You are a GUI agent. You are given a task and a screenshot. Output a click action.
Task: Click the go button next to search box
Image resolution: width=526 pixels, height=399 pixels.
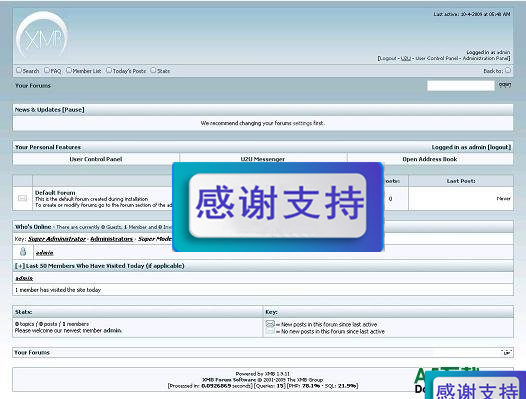point(505,85)
